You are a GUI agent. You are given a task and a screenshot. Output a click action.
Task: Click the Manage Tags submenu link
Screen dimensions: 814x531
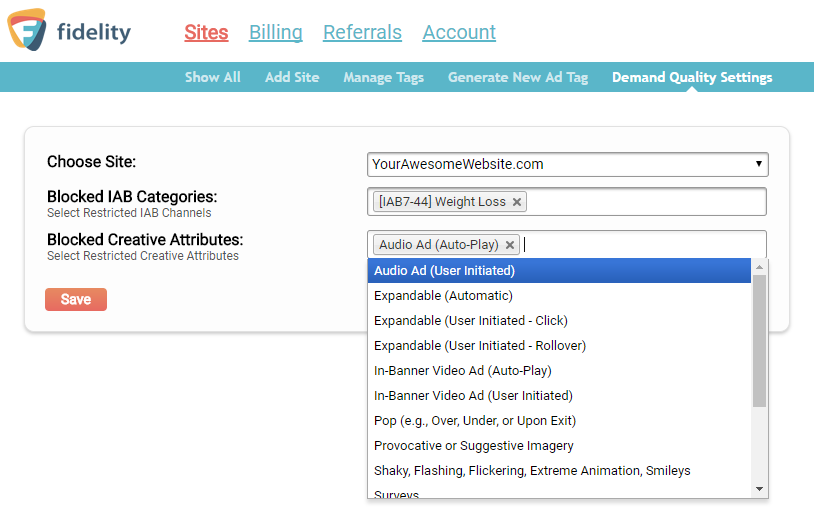pyautogui.click(x=384, y=77)
